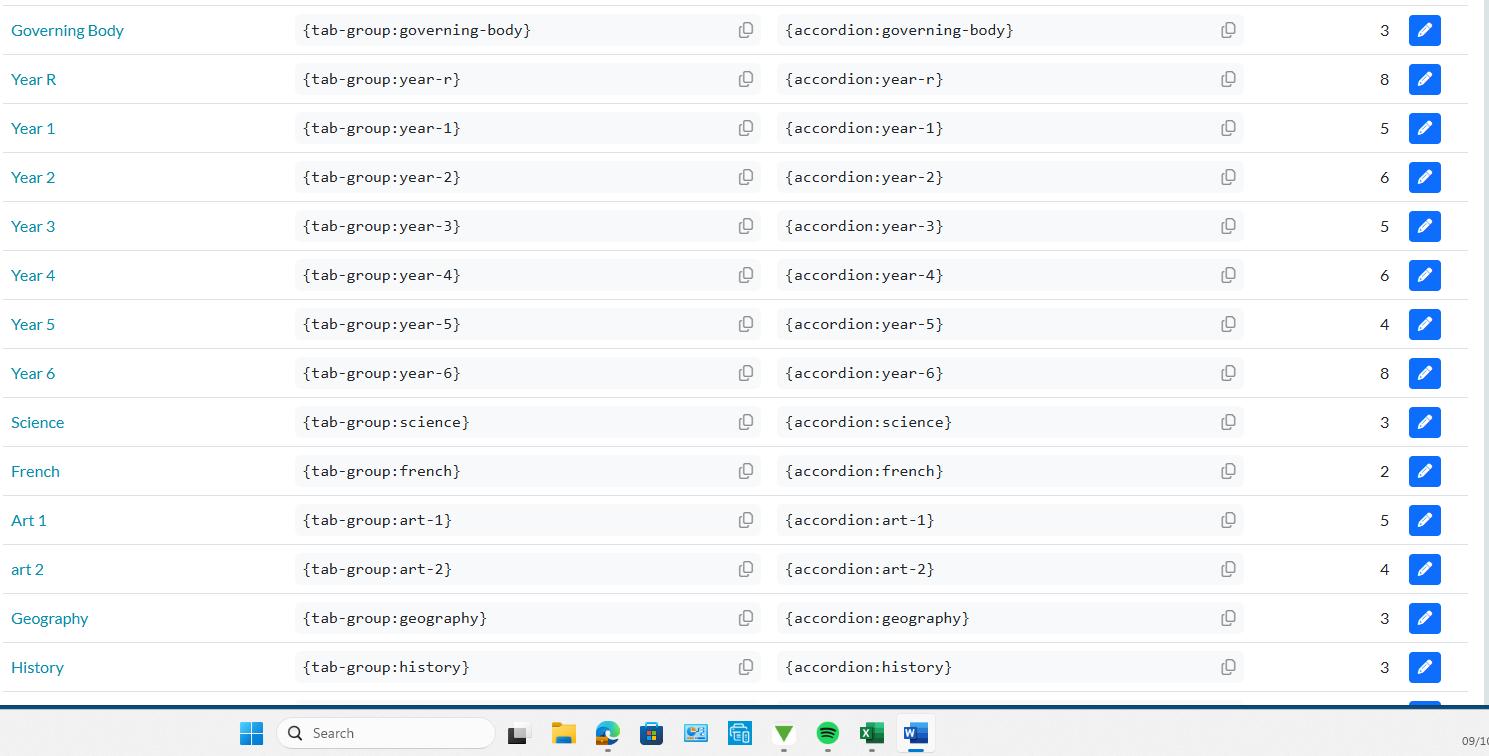Edit the Science group with pencil button
Viewport: 1489px width, 756px height.
click(x=1424, y=422)
